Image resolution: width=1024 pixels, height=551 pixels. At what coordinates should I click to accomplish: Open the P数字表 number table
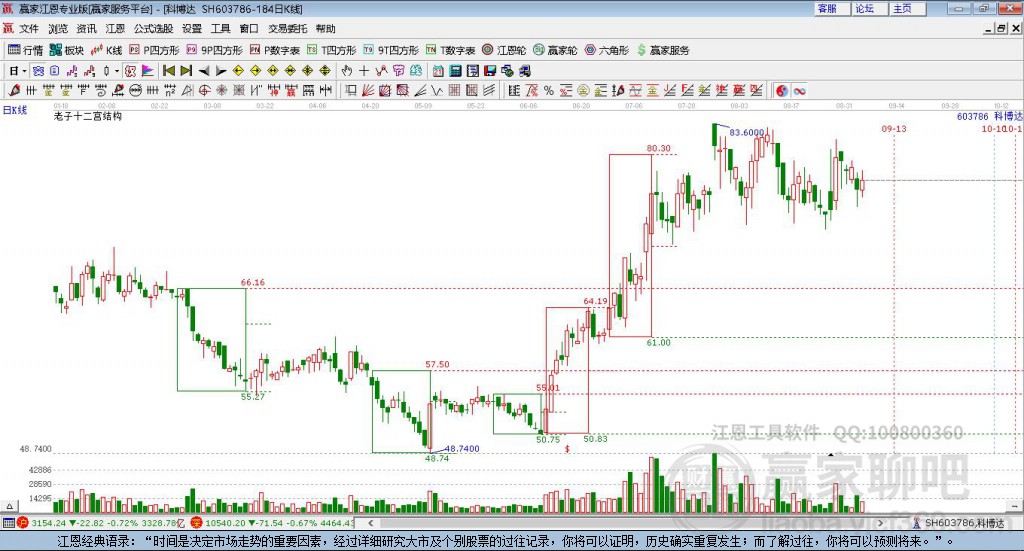(x=275, y=50)
